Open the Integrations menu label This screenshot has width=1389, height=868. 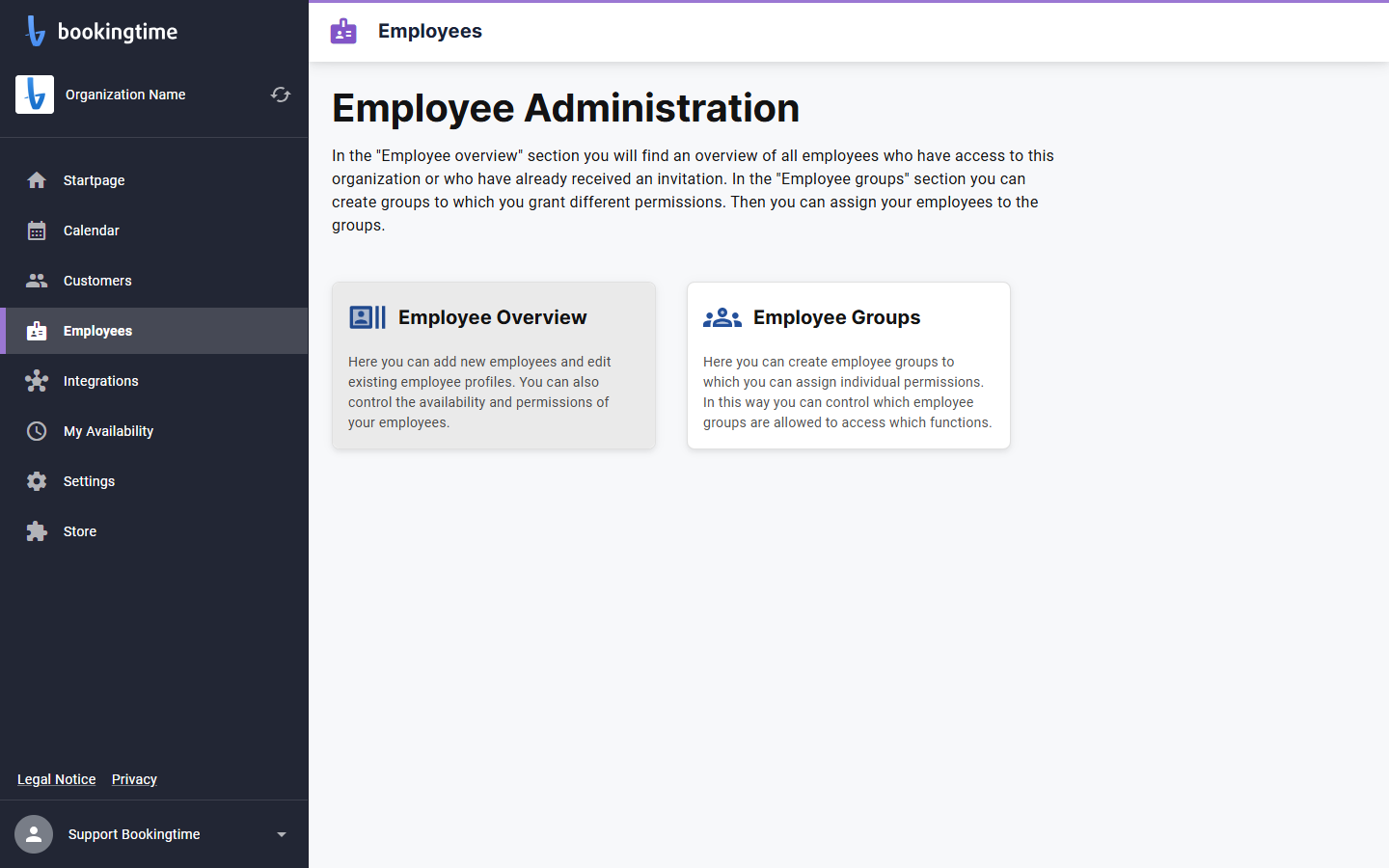coord(101,381)
